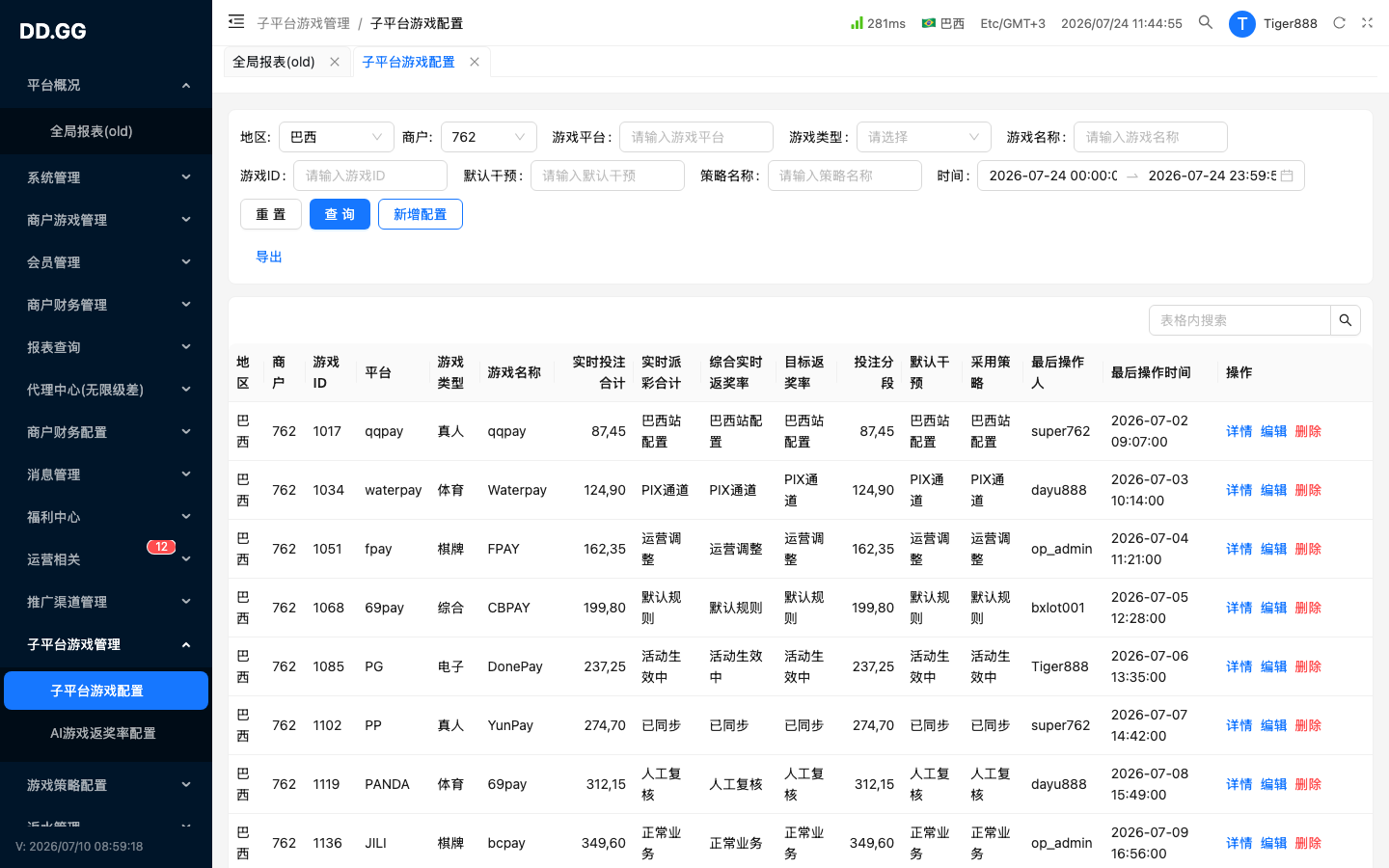The width and height of the screenshot is (1389, 868).
Task: Focus the 游戏平台 input field
Action: click(696, 137)
